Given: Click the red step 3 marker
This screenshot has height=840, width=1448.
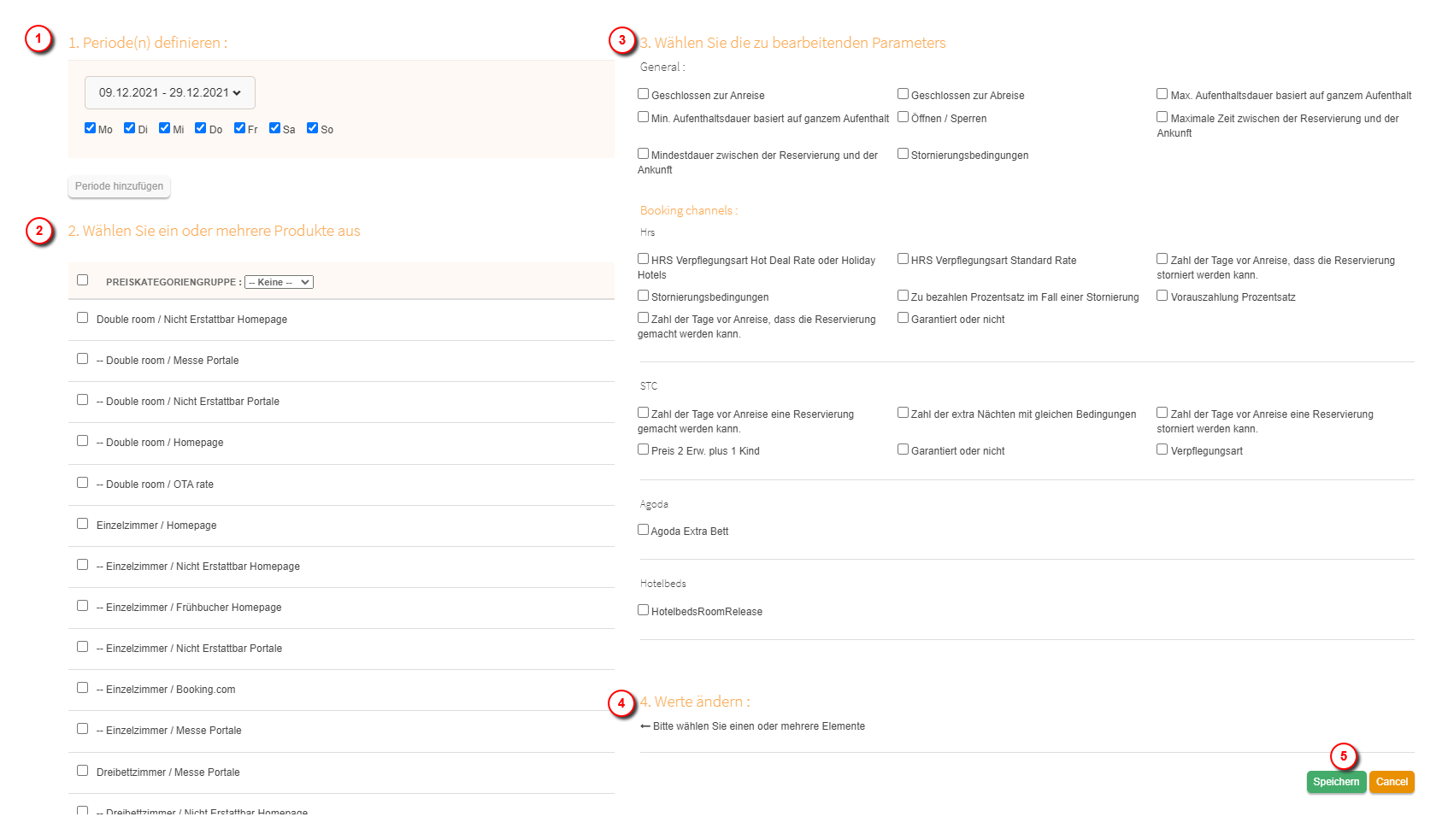Looking at the screenshot, I should (x=621, y=39).
